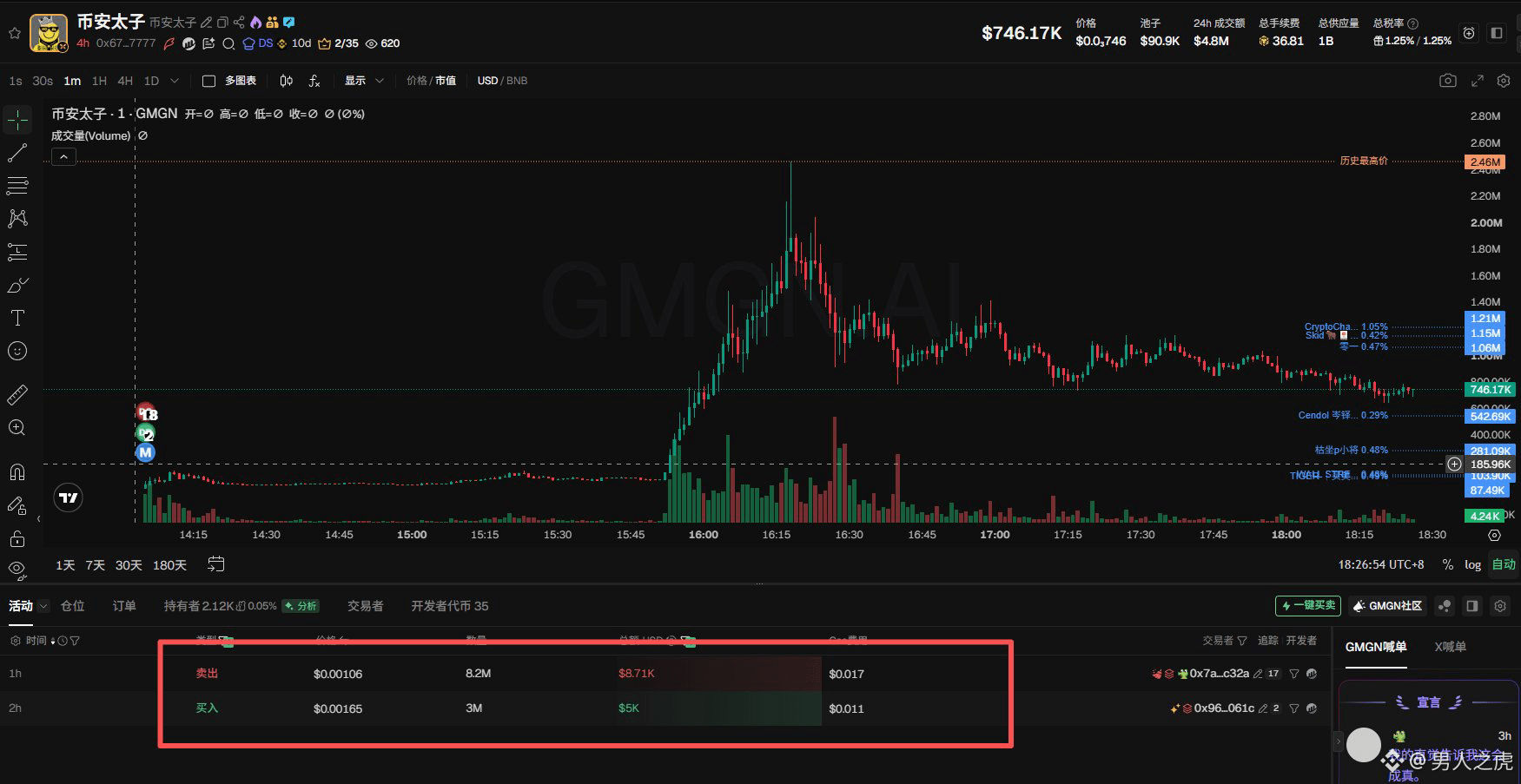Click the 一键买卖 quick trade button
Image resolution: width=1521 pixels, height=784 pixels.
[x=1308, y=606]
